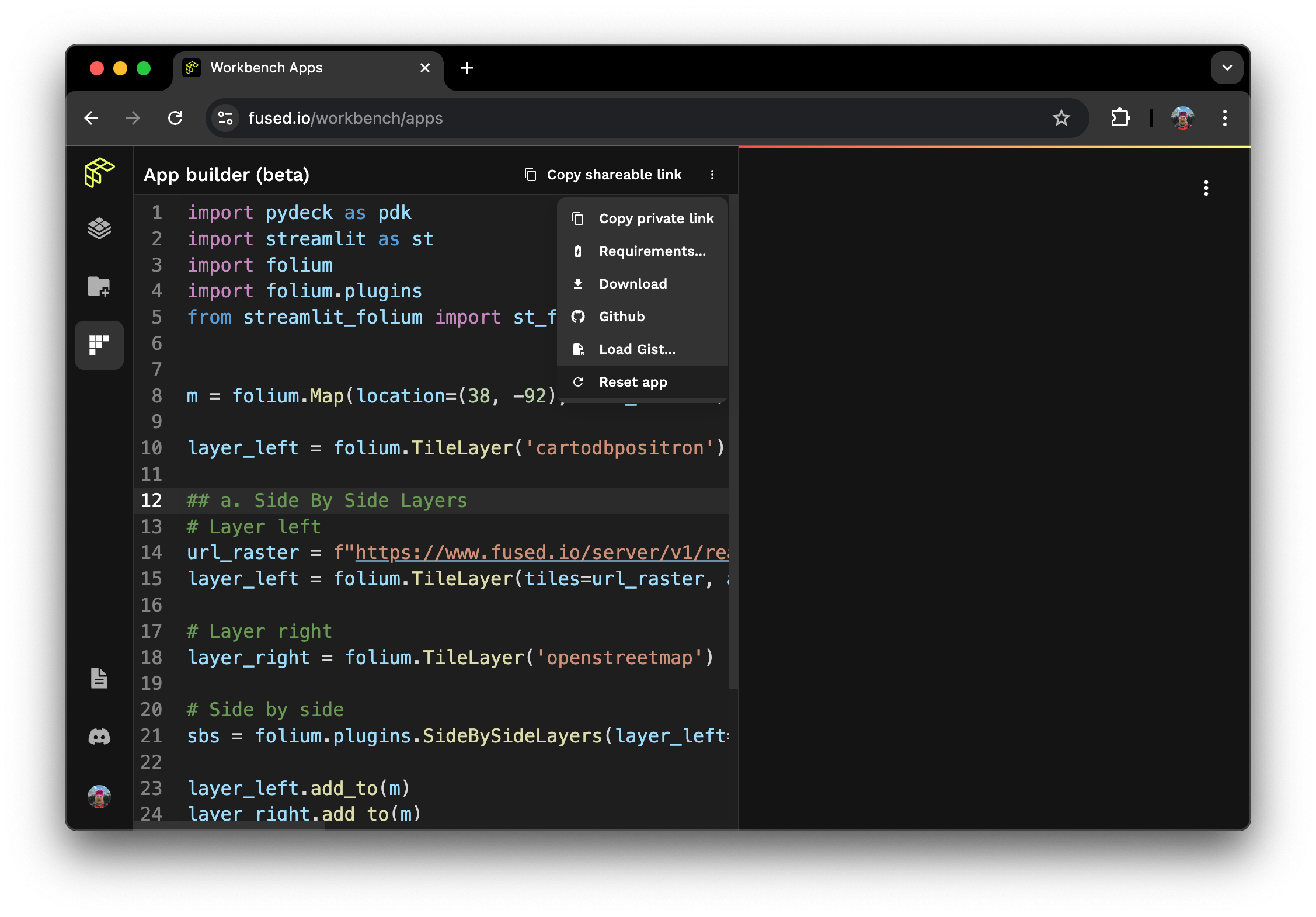Click Copy shareable link button
Screen dimensions: 1316x917
(603, 175)
